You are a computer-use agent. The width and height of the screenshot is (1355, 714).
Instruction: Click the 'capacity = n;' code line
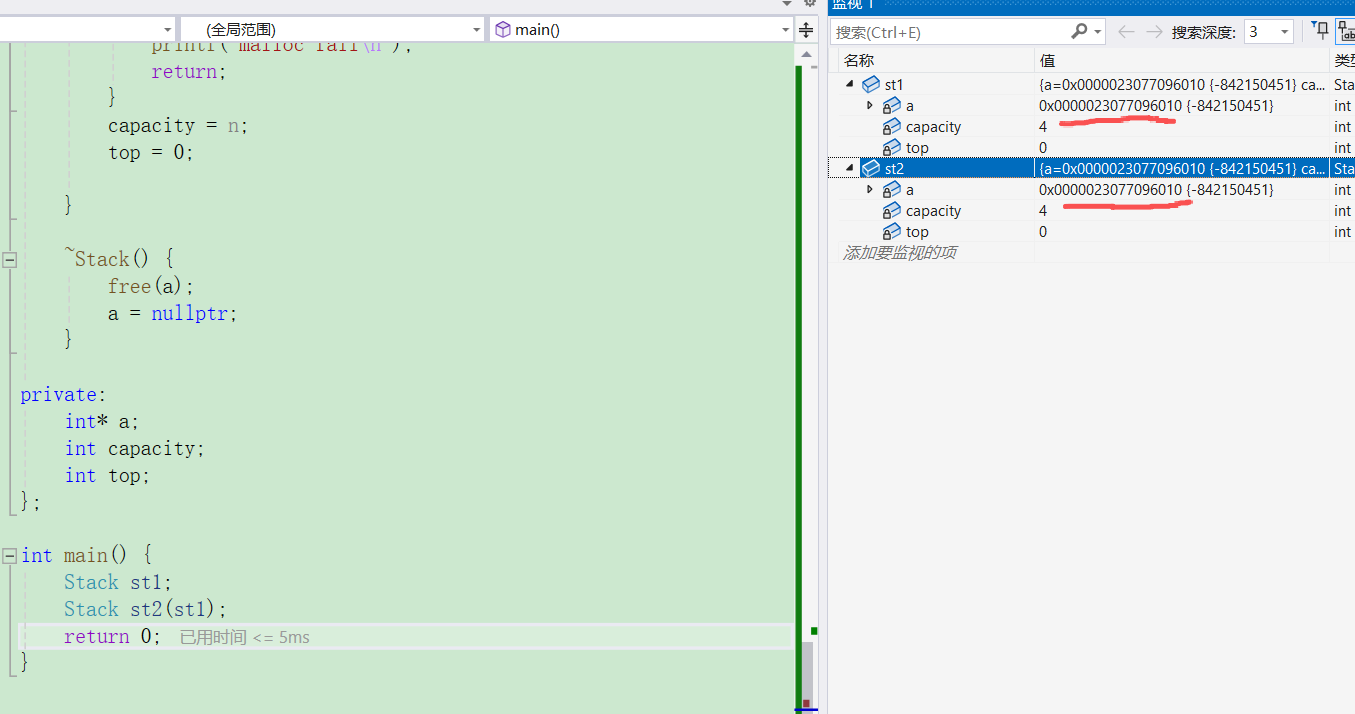[x=178, y=126]
